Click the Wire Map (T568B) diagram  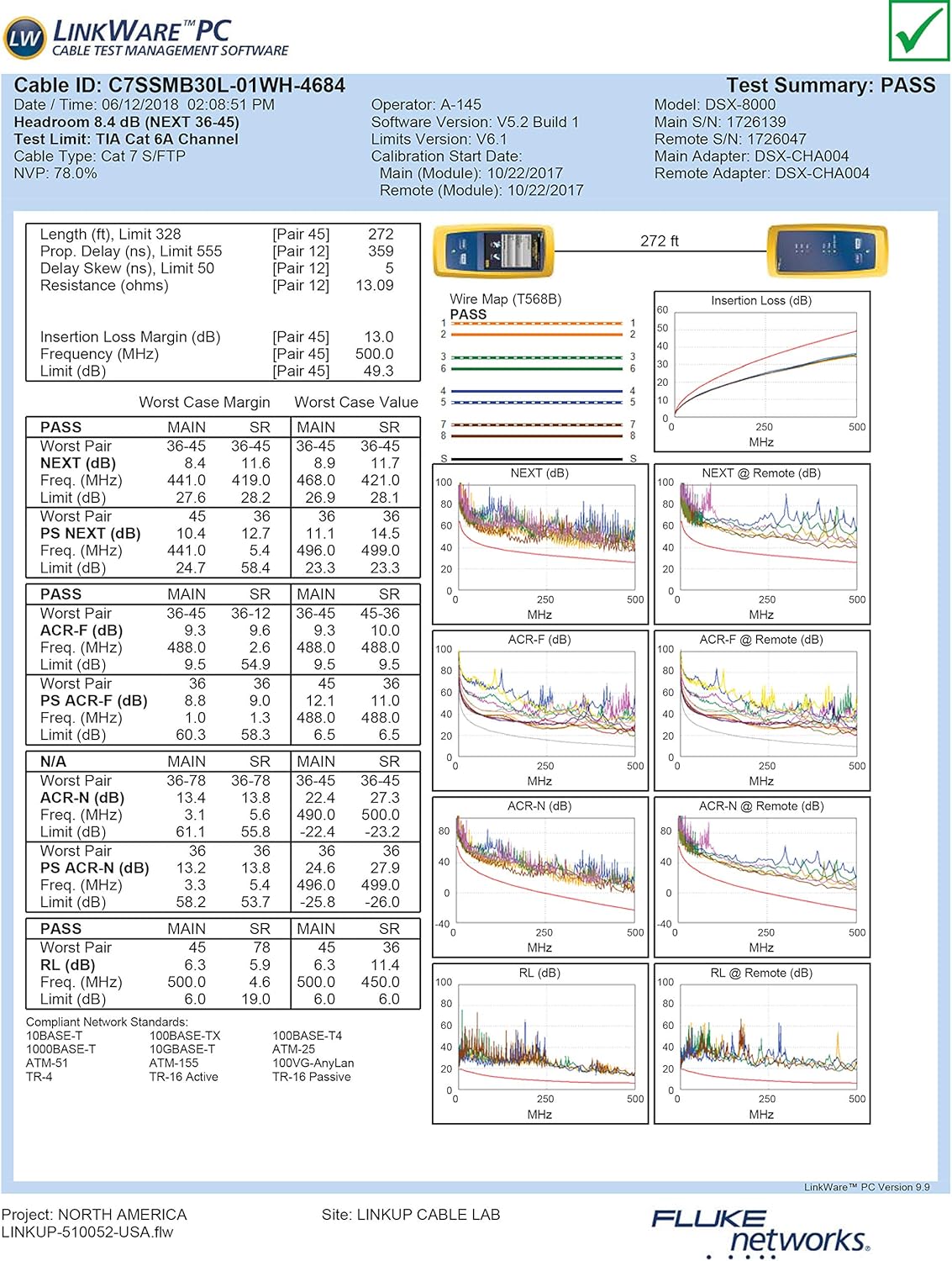538,378
